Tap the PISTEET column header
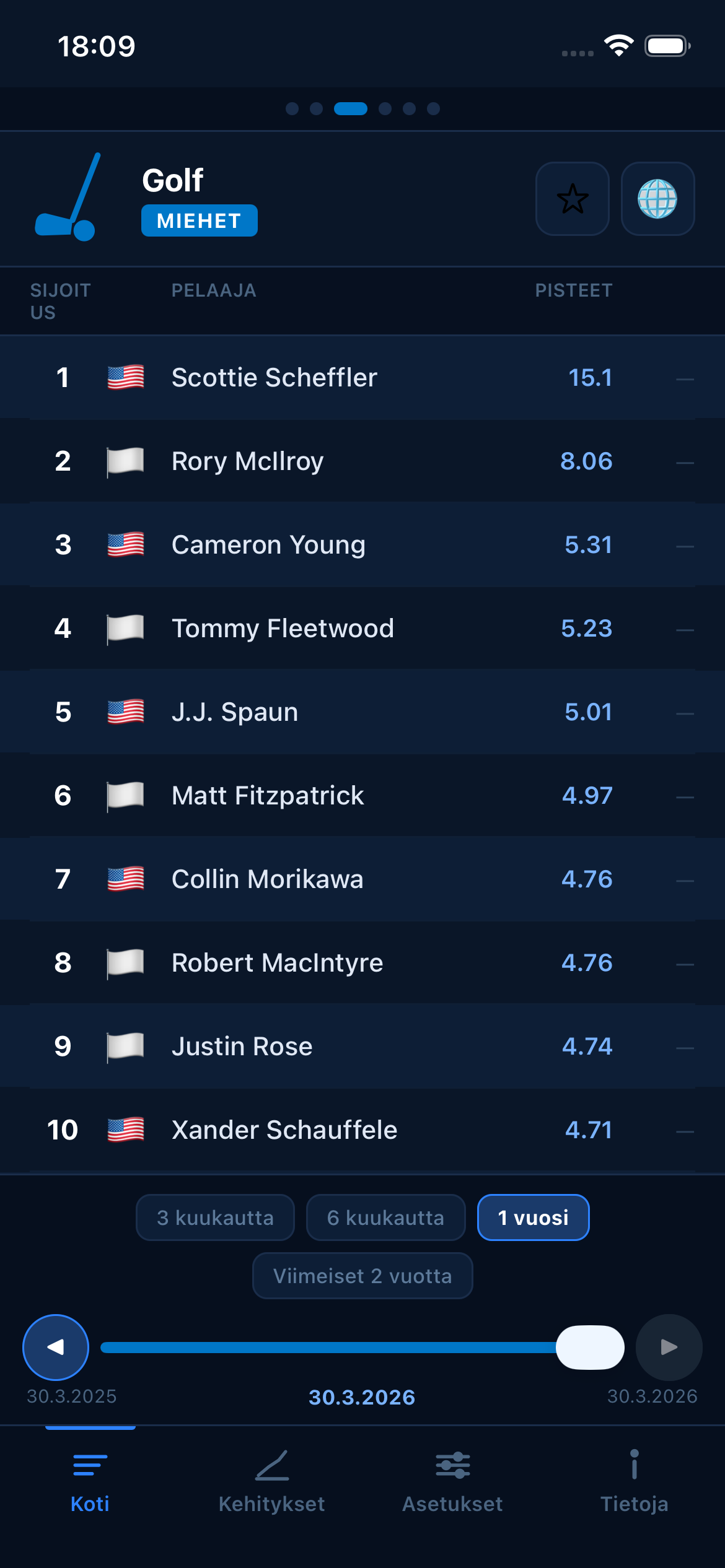The width and height of the screenshot is (725, 1568). 573,290
